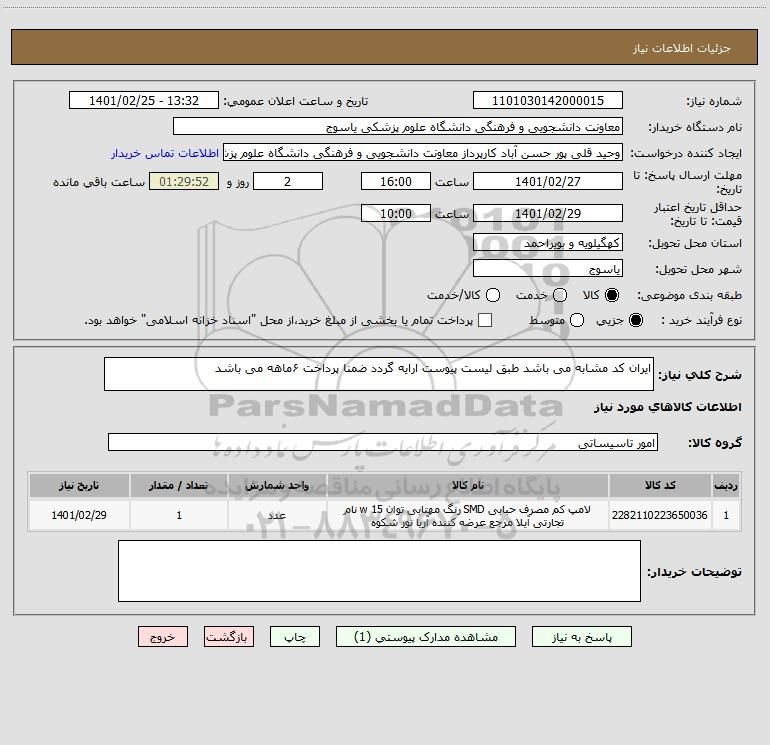
Task: Click the واحد شمارش column header
Action: [277, 485]
